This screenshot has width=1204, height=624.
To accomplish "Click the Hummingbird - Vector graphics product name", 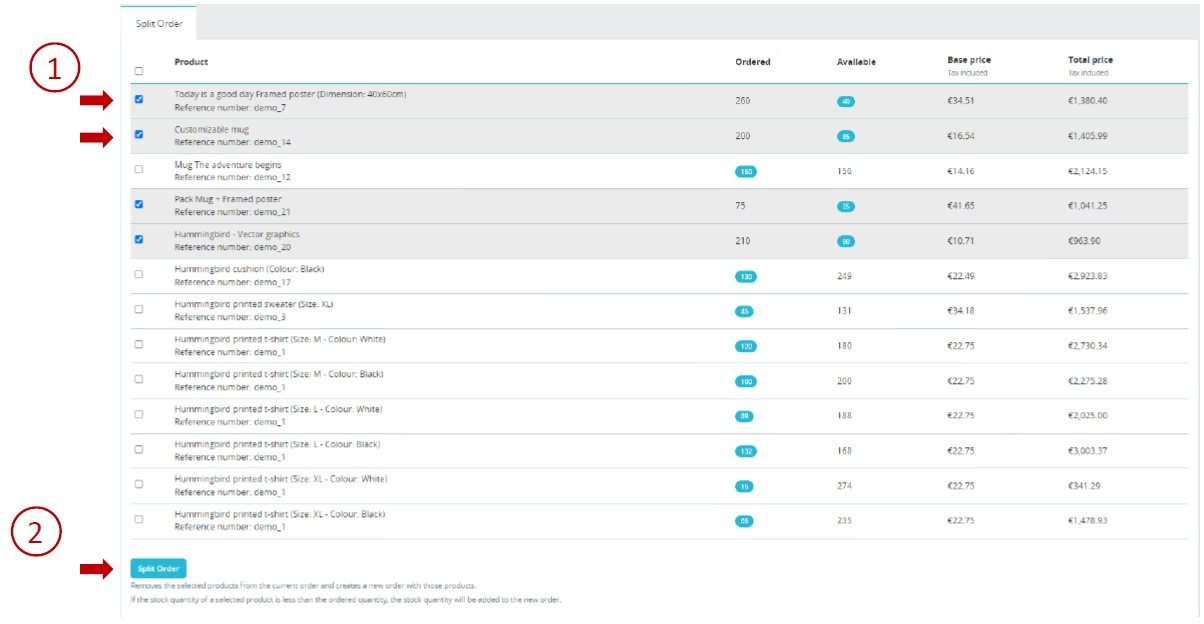I will pos(236,234).
